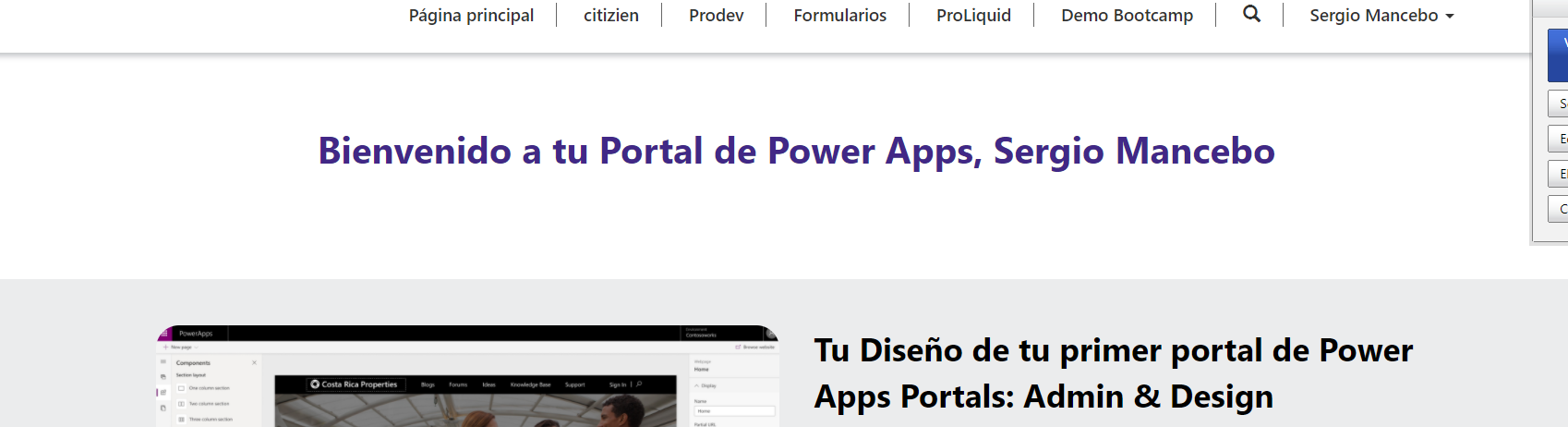Select ProLiquid in the navigation bar
The image size is (1568, 427).
tap(973, 16)
